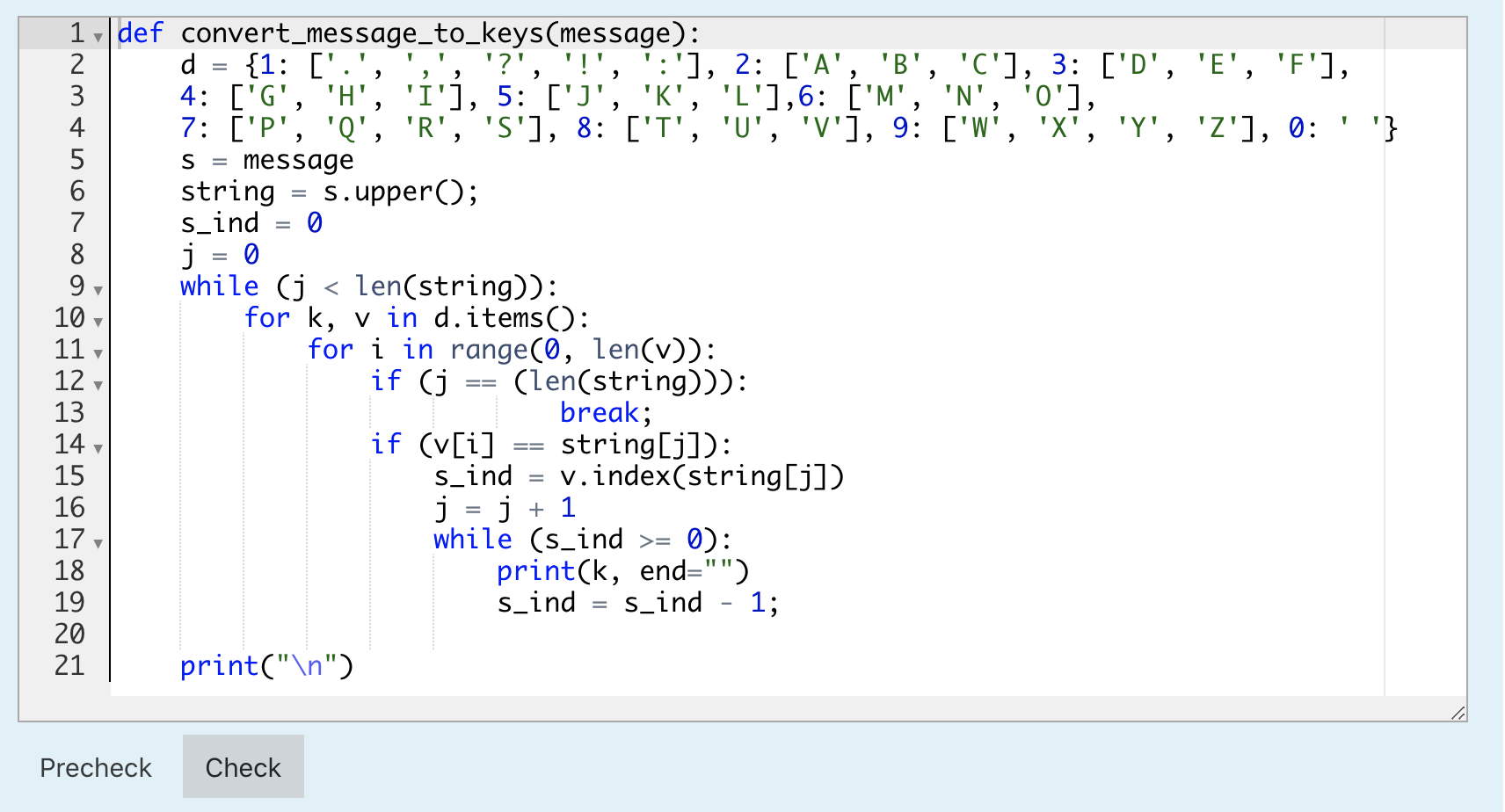This screenshot has width=1505, height=812.
Task: Select gutter line number 3
Action: point(77,96)
